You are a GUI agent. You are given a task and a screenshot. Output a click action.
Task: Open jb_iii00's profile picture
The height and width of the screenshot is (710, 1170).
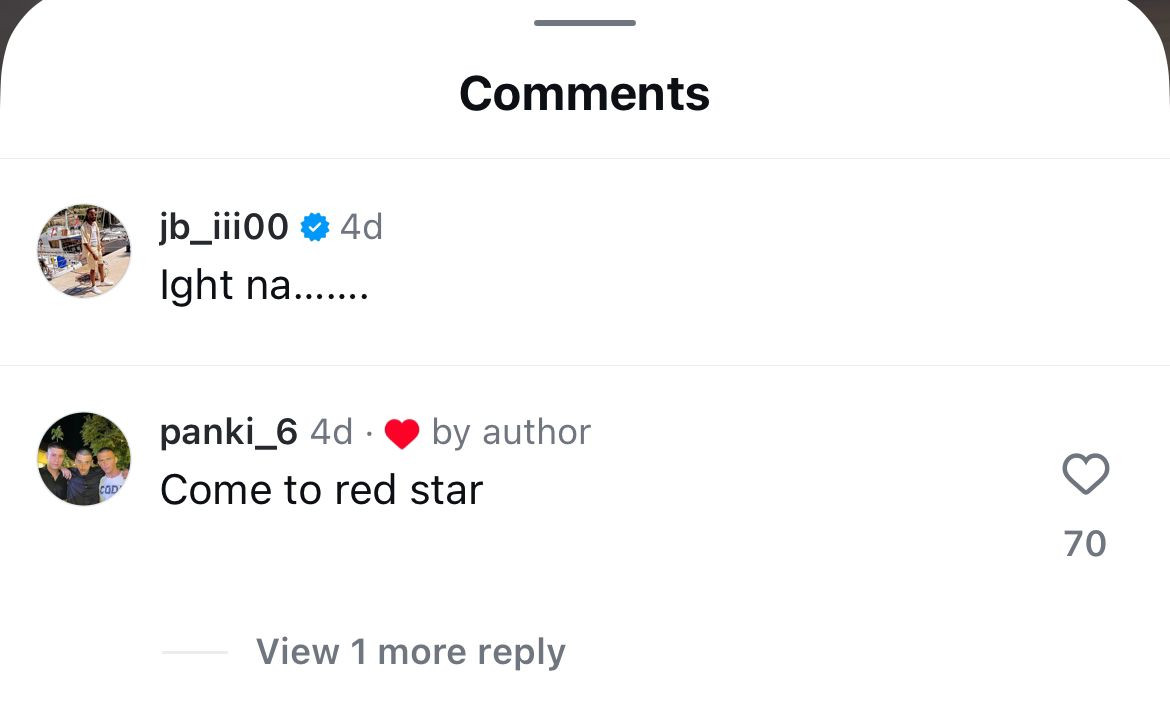[x=84, y=251]
